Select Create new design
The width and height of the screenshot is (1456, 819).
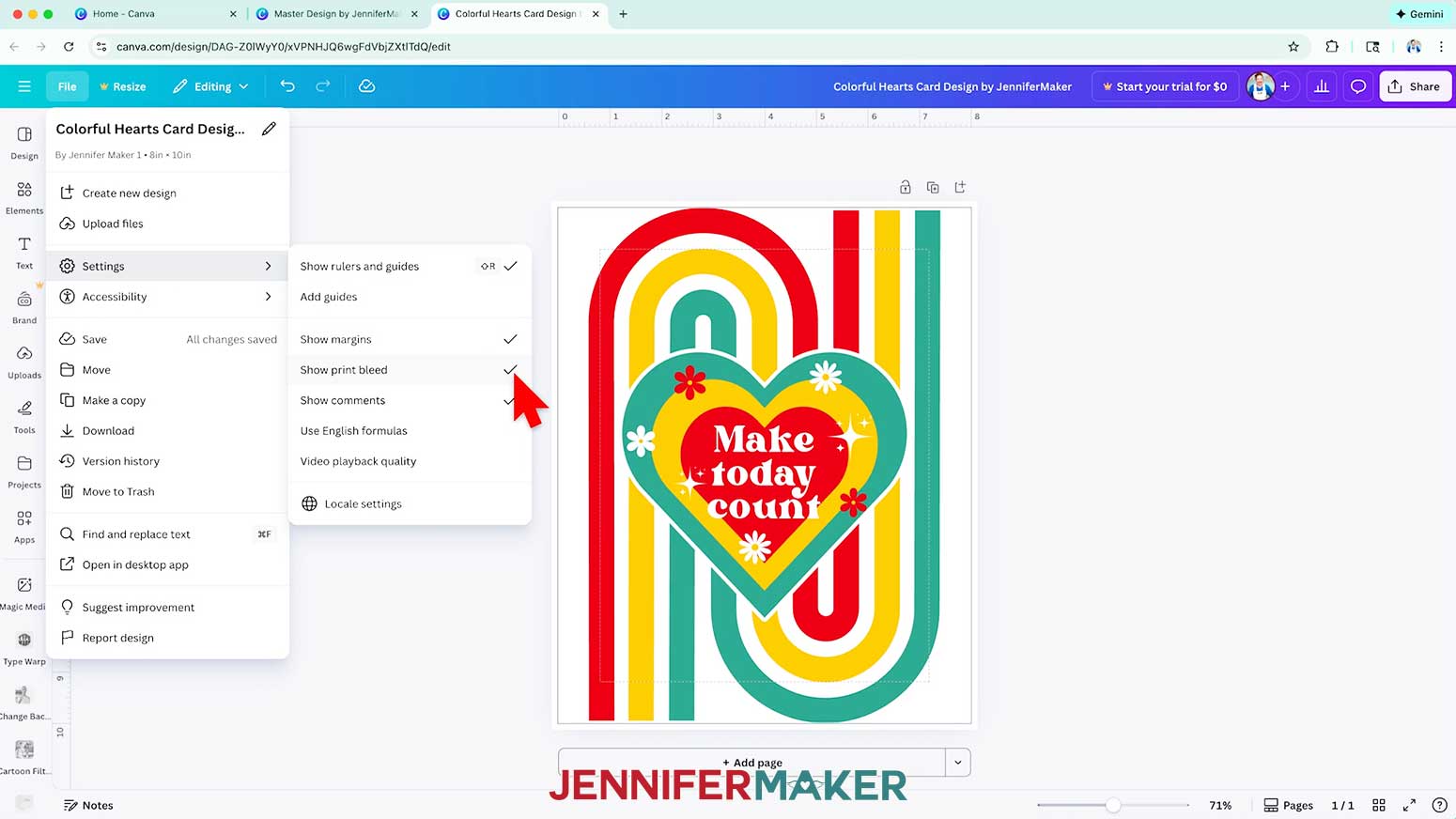click(167, 193)
